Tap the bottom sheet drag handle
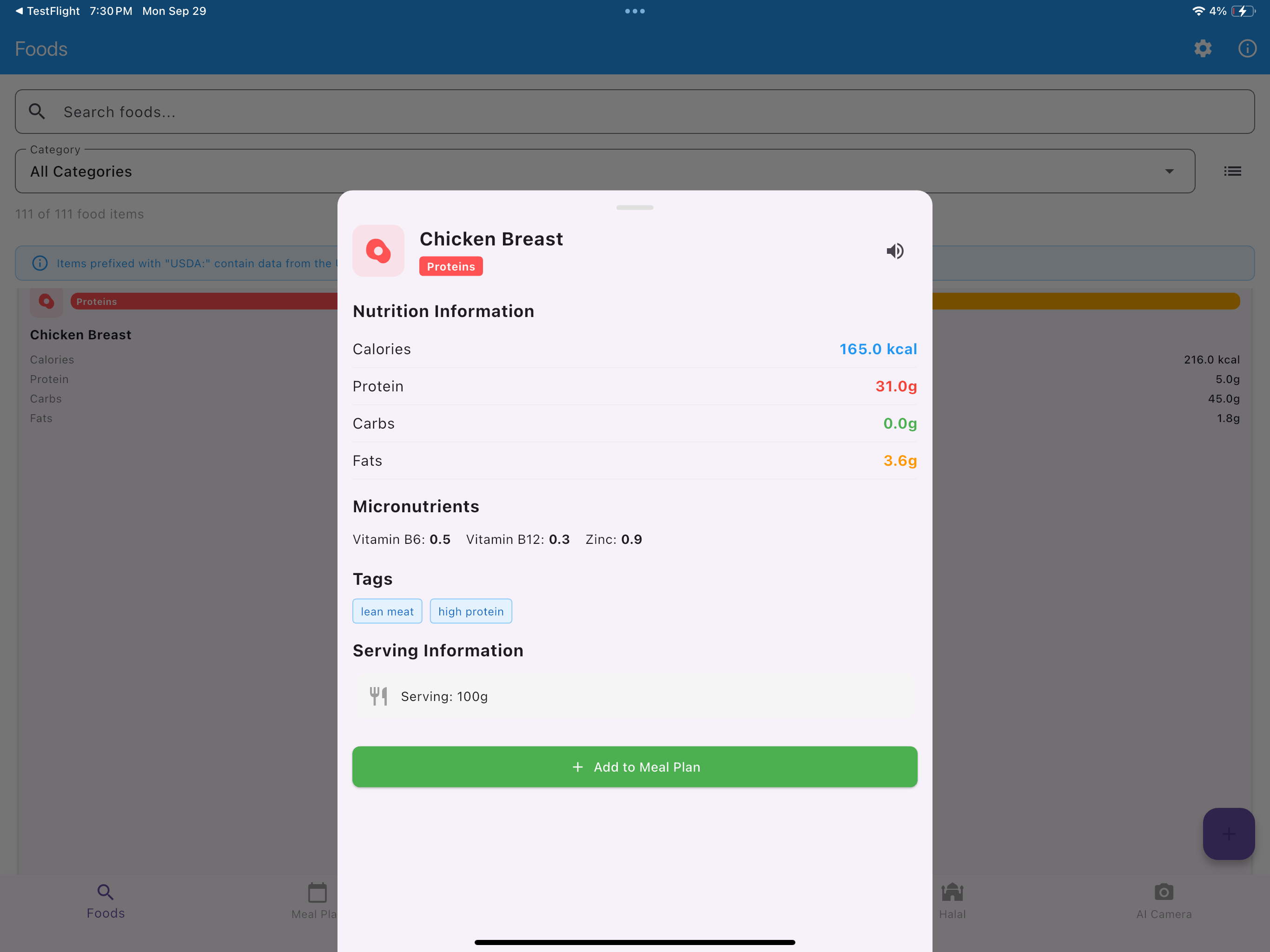This screenshot has height=952, width=1270. click(x=635, y=207)
